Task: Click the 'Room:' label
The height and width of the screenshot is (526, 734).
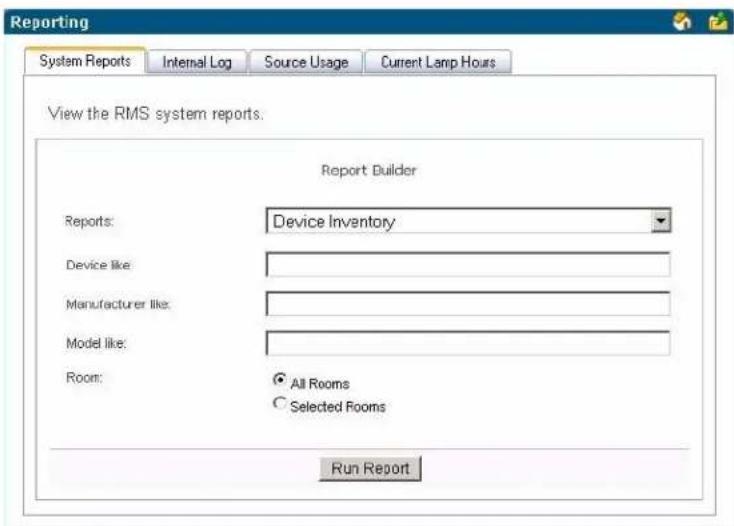Action: 84,377
